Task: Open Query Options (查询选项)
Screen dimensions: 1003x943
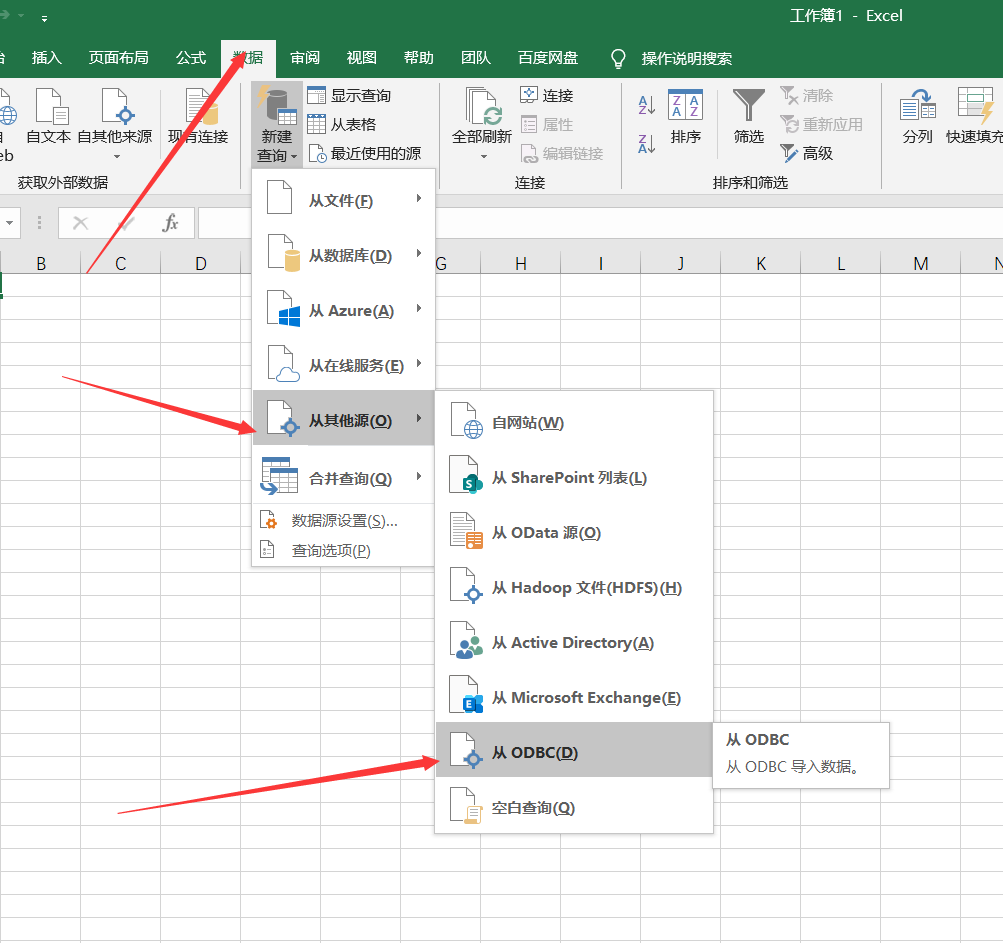Action: point(344,550)
